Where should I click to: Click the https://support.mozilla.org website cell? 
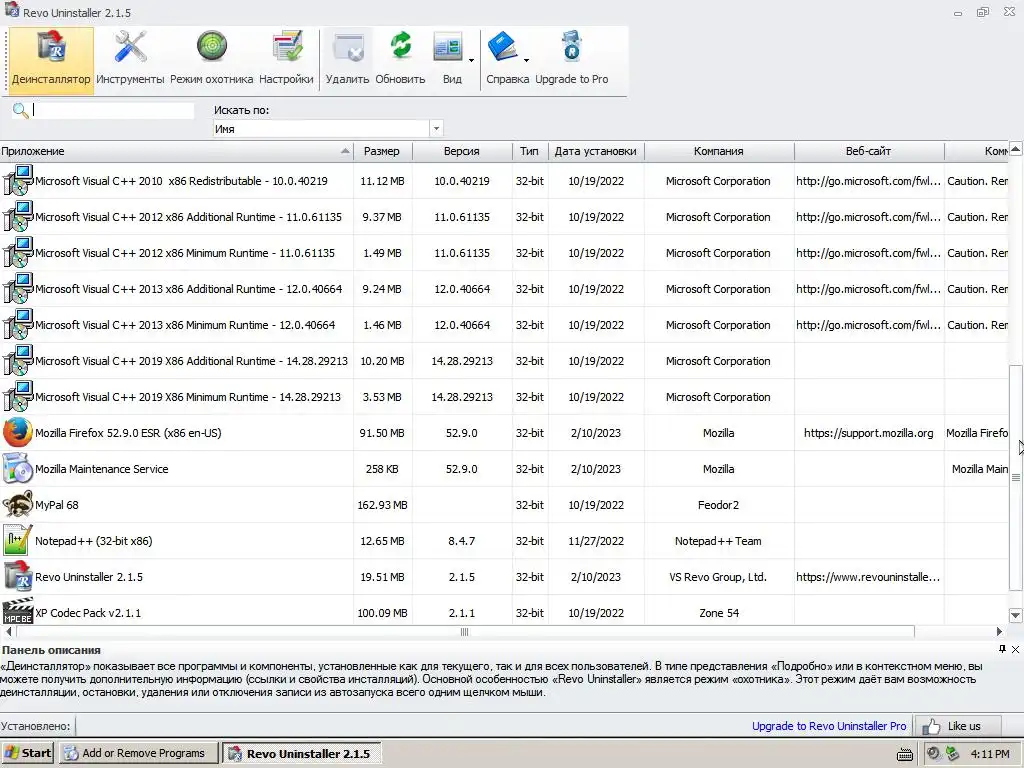click(869, 433)
